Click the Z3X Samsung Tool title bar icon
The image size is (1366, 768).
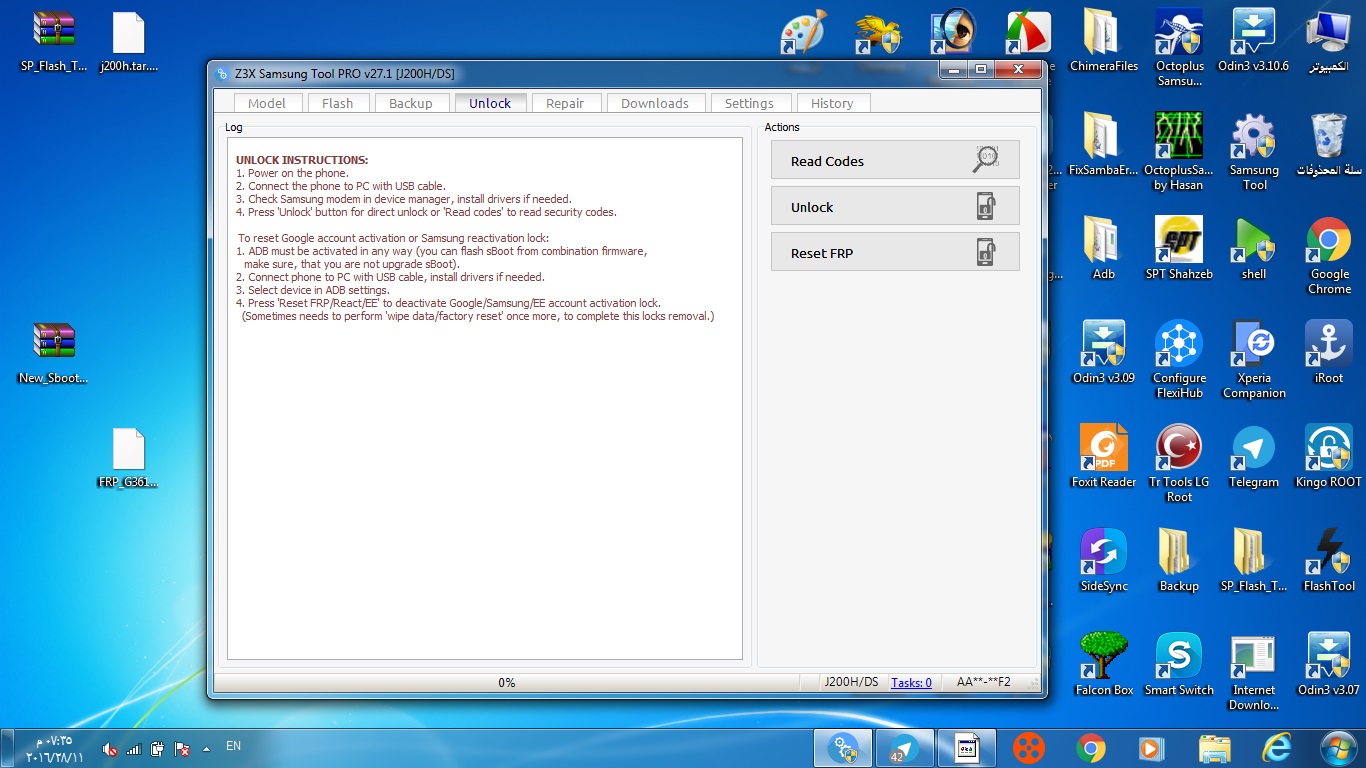[222, 73]
